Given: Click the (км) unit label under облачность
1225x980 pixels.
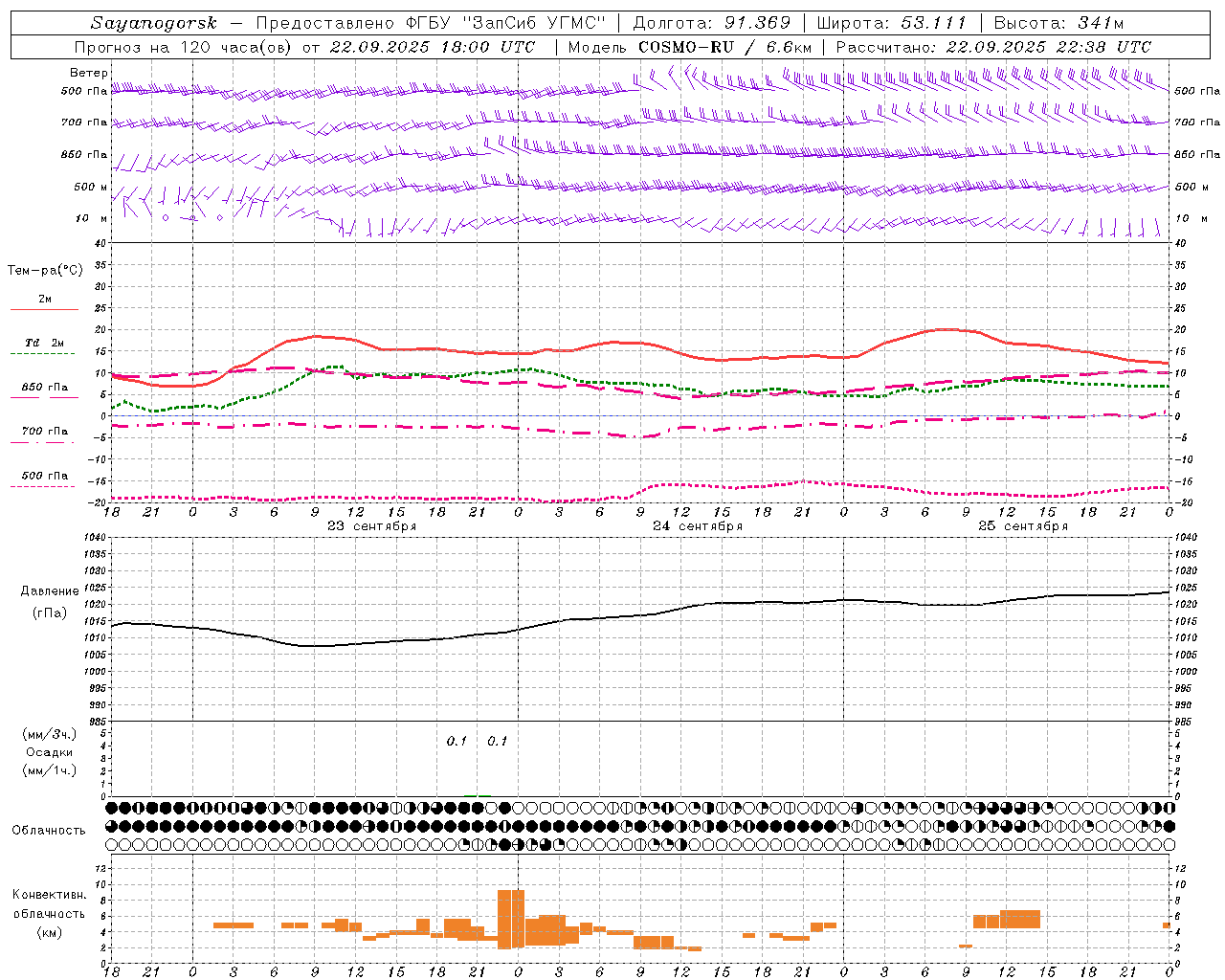Looking at the screenshot, I should (x=49, y=932).
